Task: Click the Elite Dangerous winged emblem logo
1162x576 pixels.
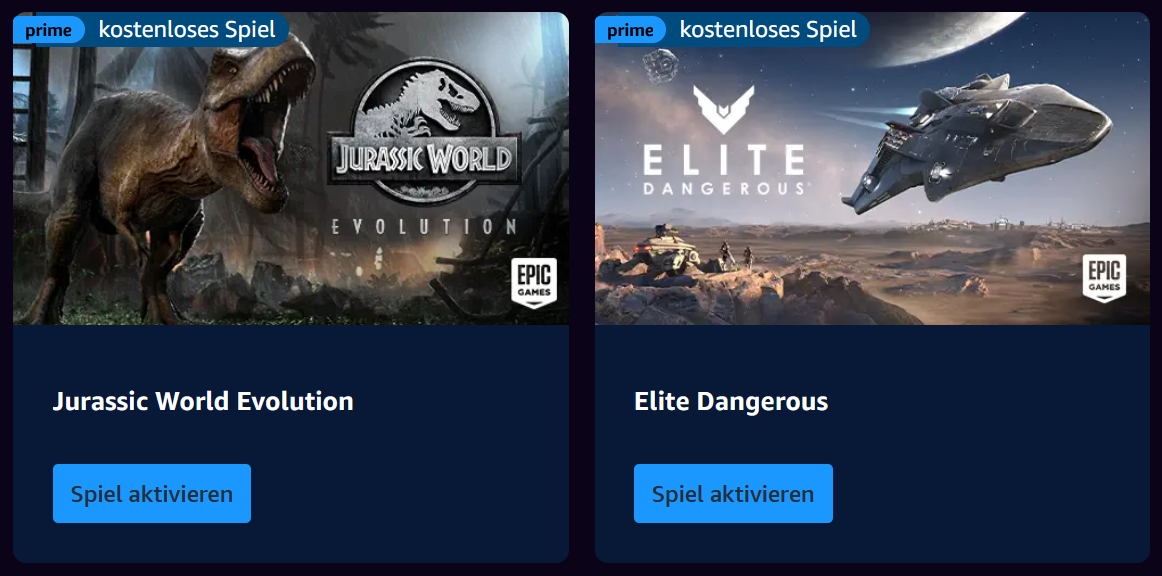Action: pos(723,109)
